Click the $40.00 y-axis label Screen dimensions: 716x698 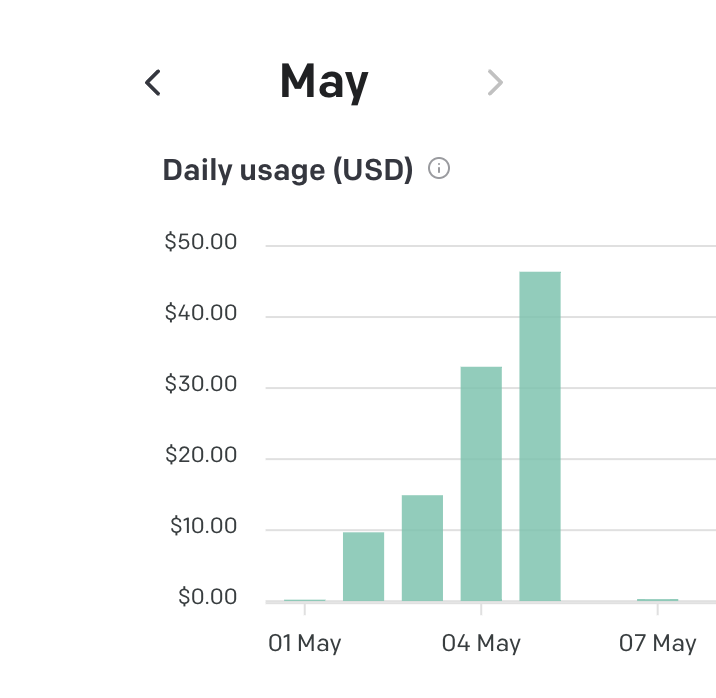[200, 312]
